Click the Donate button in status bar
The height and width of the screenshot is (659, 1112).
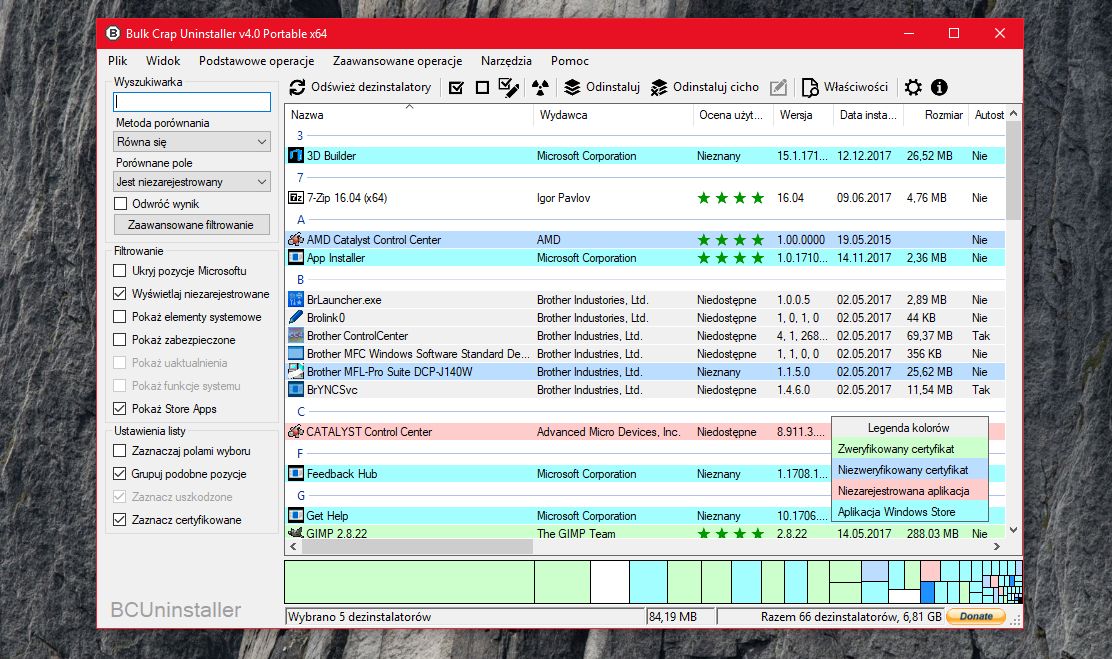pyautogui.click(x=976, y=617)
